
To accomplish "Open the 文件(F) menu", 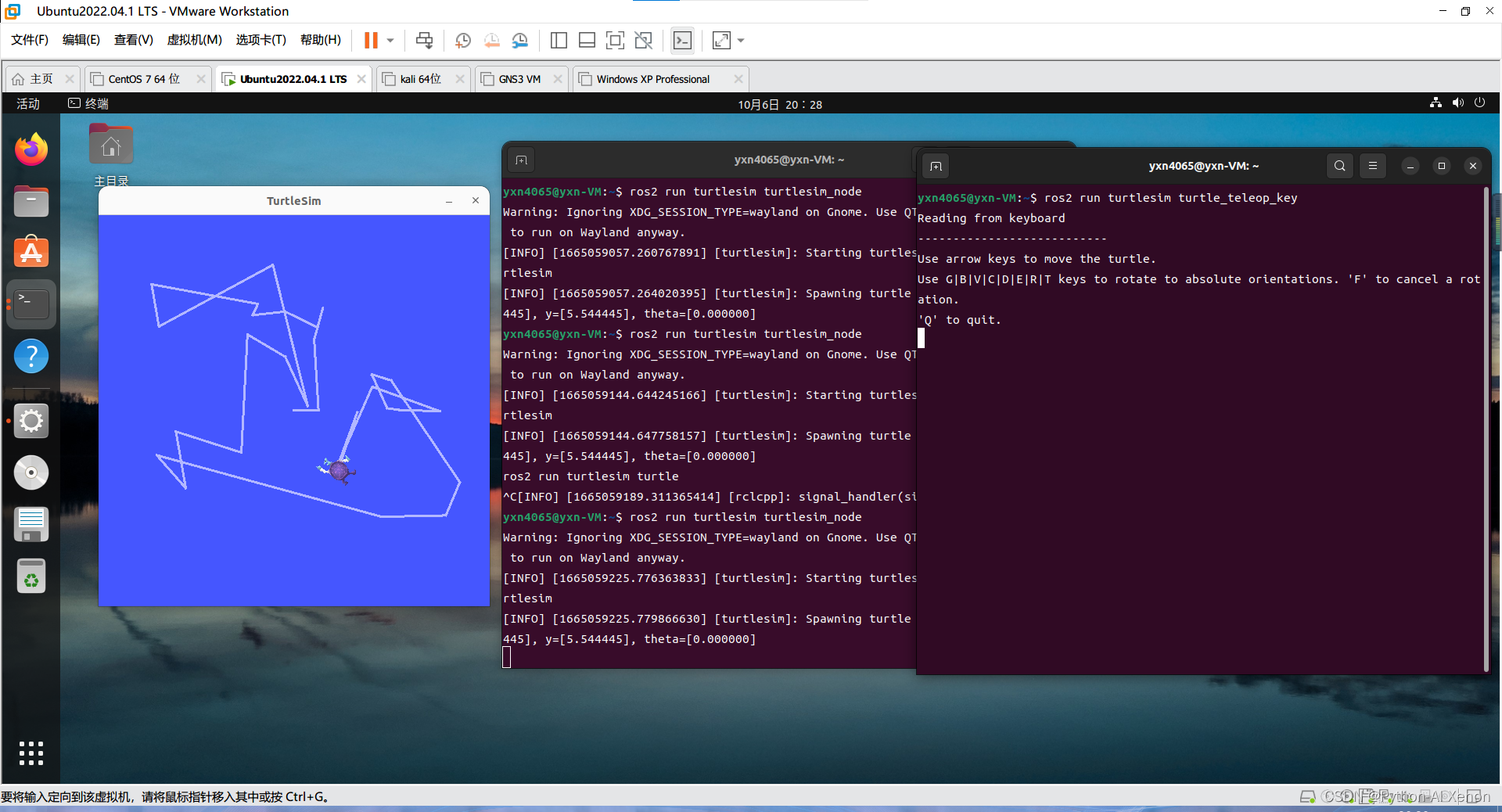I will (30, 40).
